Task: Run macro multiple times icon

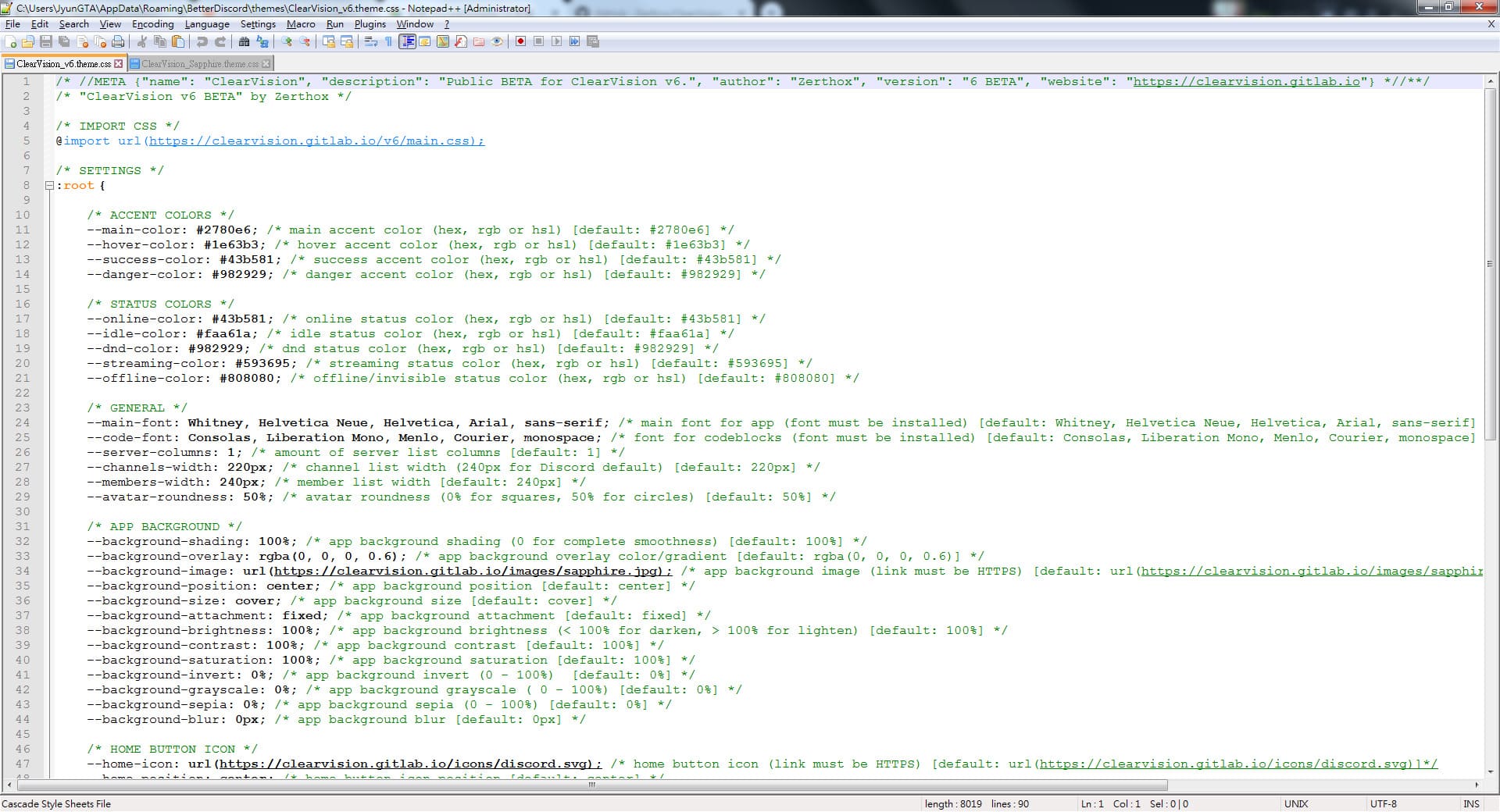Action: 574,41
